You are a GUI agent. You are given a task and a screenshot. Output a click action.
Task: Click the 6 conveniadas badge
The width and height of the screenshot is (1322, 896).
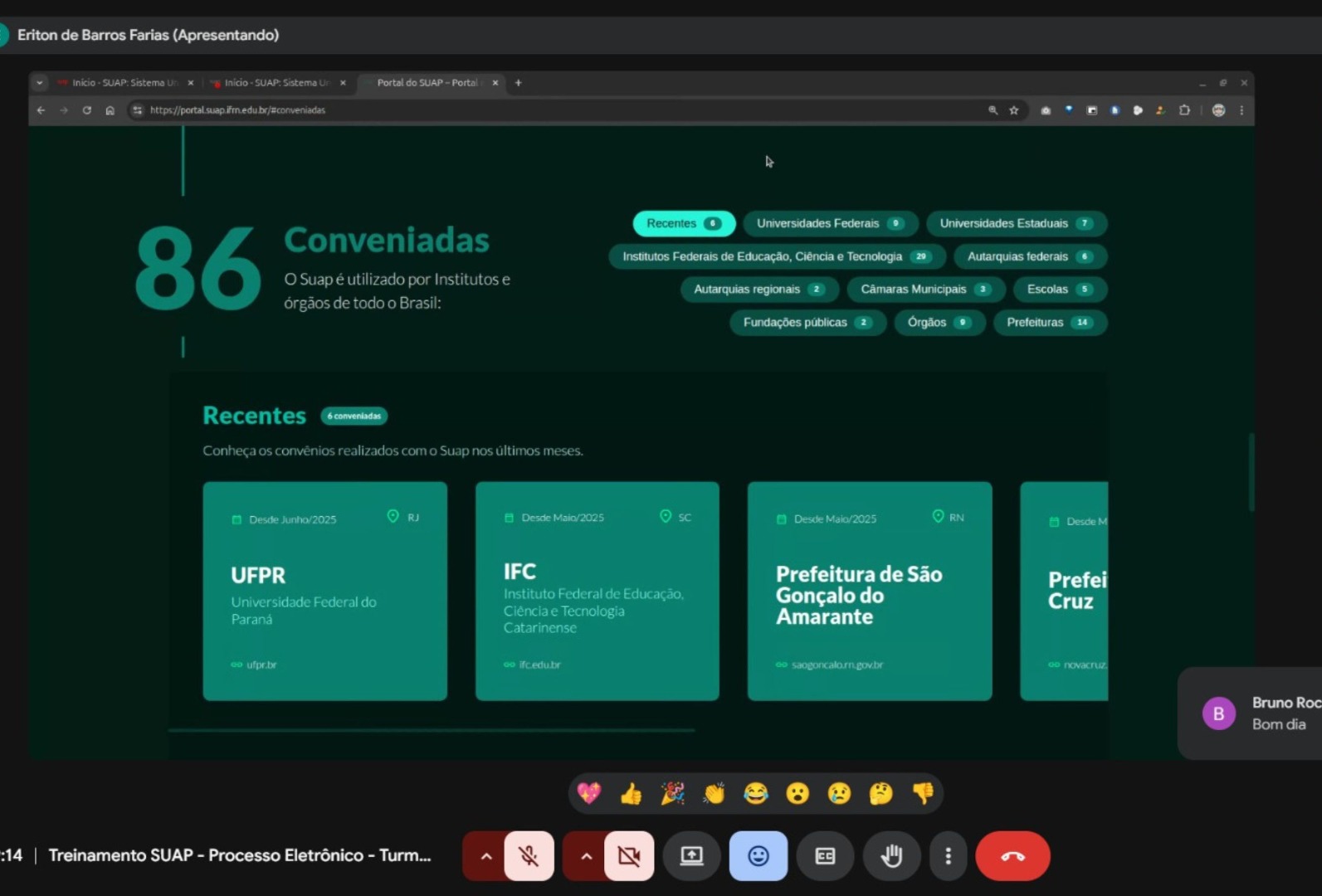pos(354,416)
